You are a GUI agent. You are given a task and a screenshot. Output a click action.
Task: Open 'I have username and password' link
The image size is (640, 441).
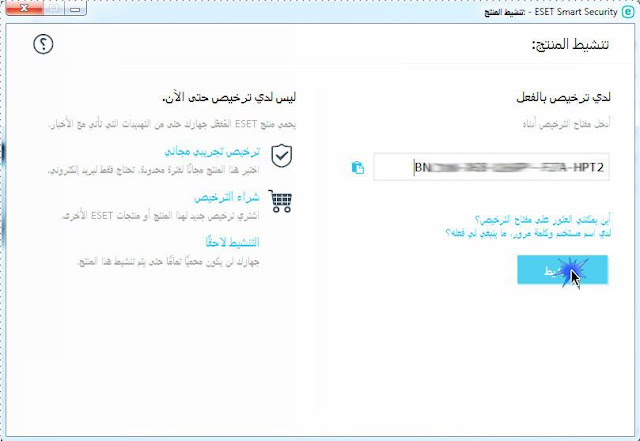click(528, 233)
